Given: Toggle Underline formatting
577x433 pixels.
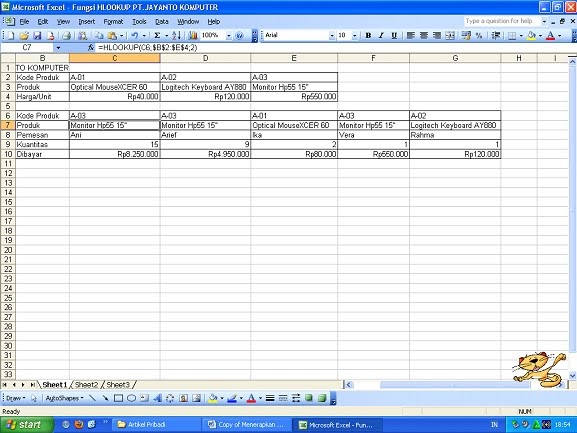Looking at the screenshot, I should [x=394, y=36].
